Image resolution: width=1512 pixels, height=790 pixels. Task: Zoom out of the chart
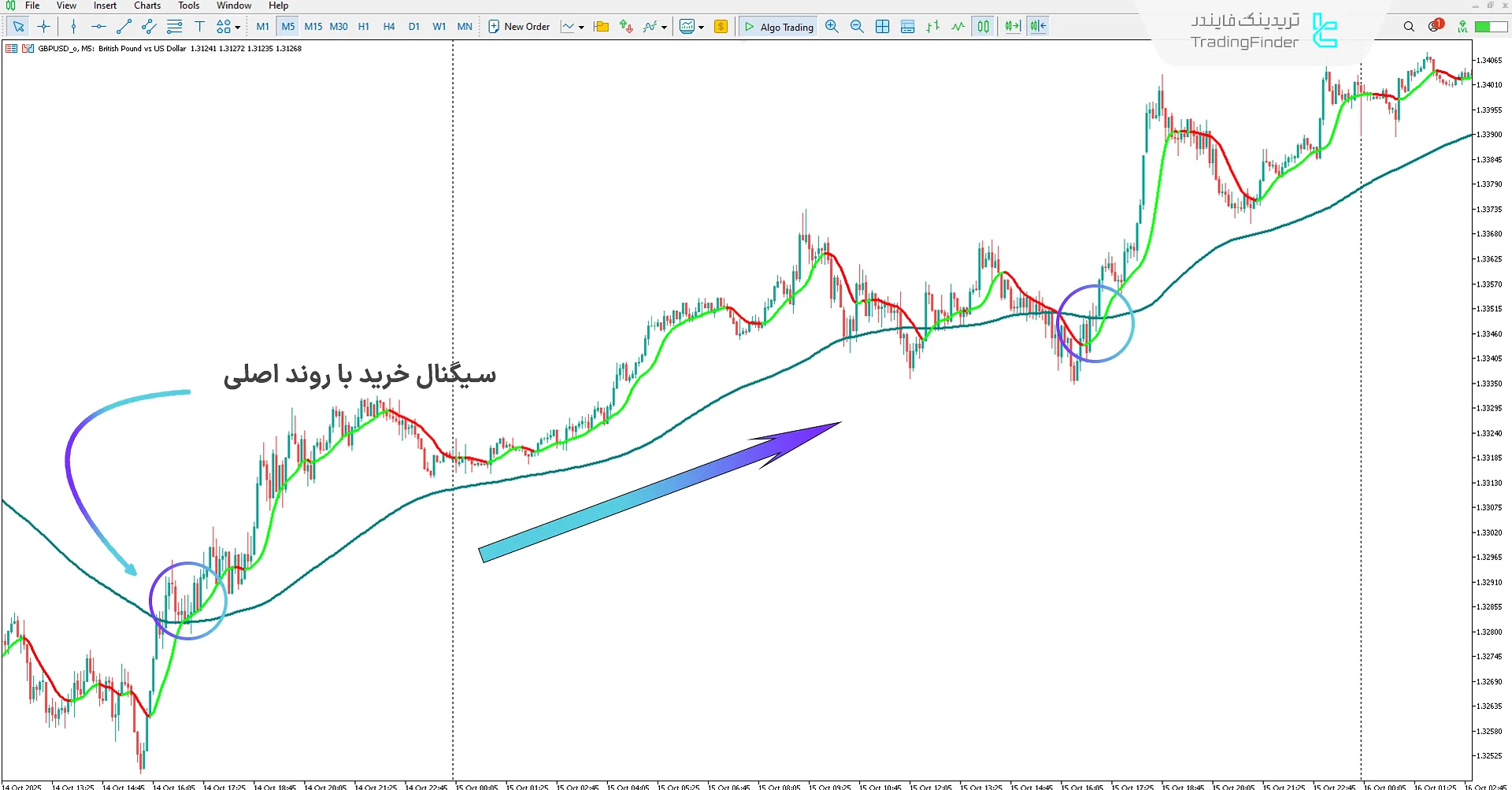click(x=857, y=26)
